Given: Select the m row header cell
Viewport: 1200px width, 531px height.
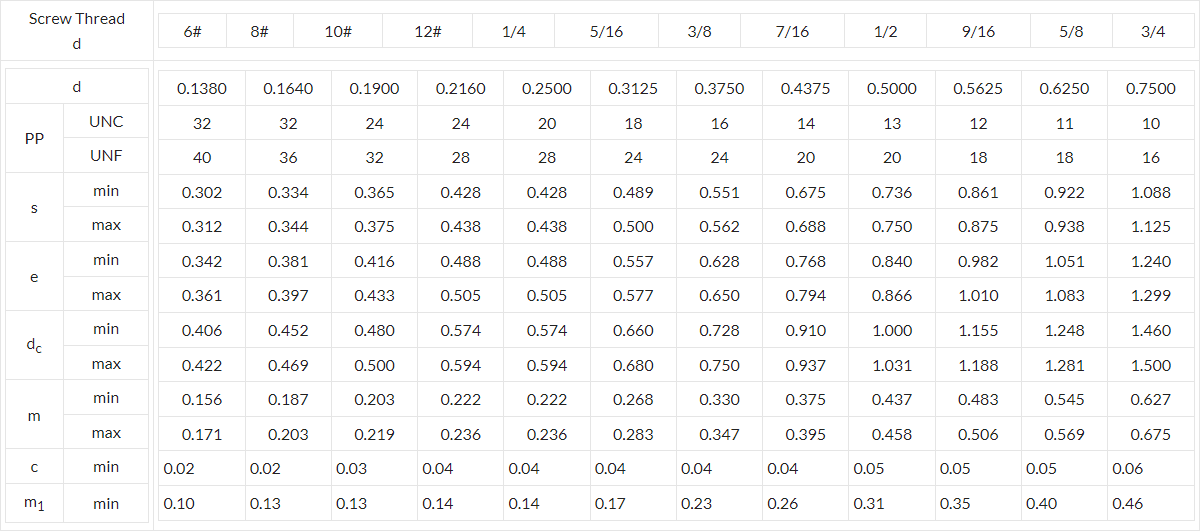Looking at the screenshot, I should coord(35,415).
